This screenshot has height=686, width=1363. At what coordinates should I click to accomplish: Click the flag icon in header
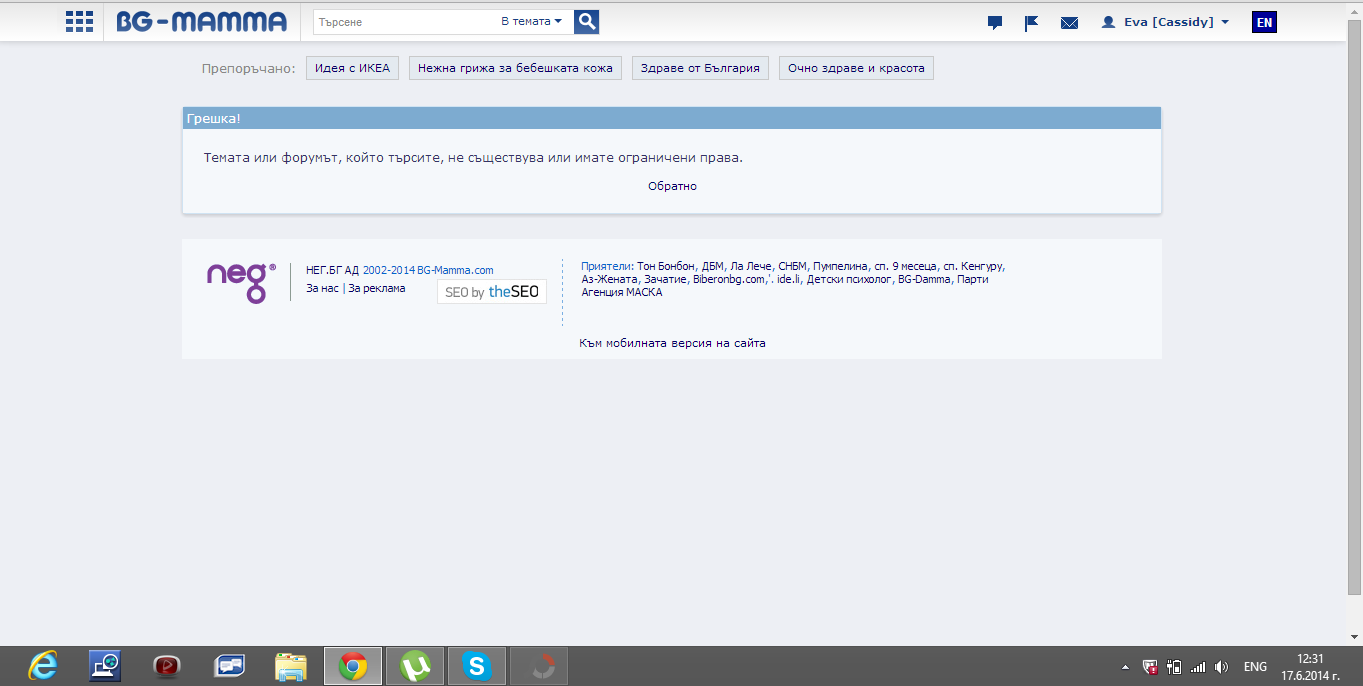point(1031,23)
